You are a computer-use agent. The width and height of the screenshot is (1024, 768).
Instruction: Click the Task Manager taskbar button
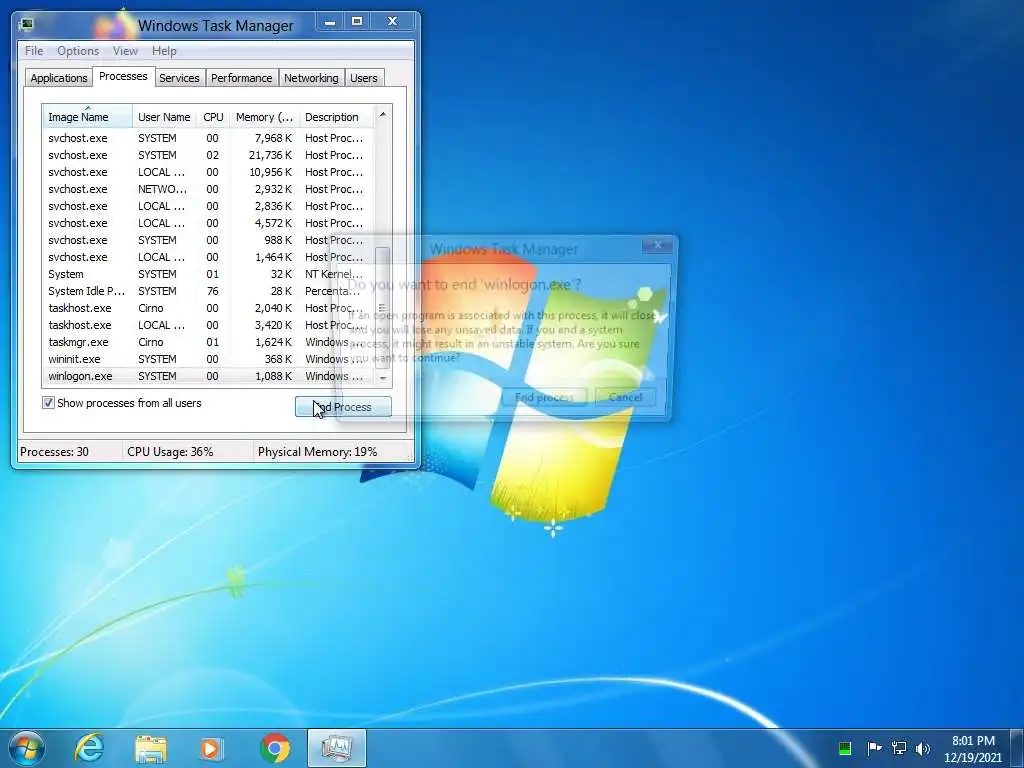click(x=337, y=748)
